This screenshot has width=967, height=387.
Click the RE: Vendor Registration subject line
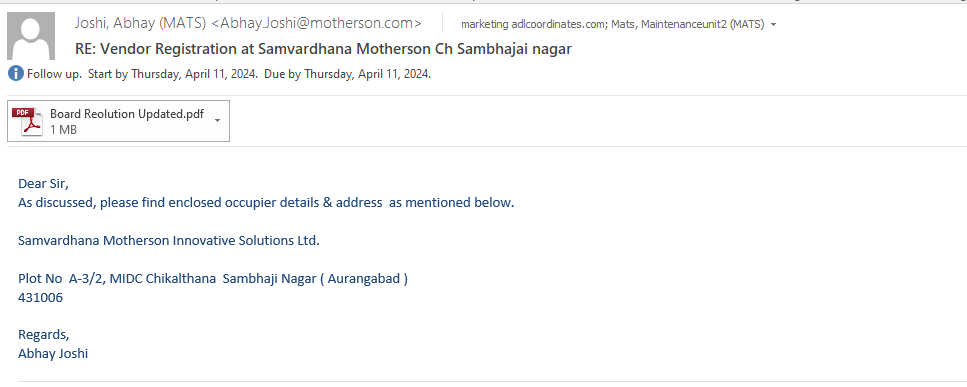[x=323, y=49]
